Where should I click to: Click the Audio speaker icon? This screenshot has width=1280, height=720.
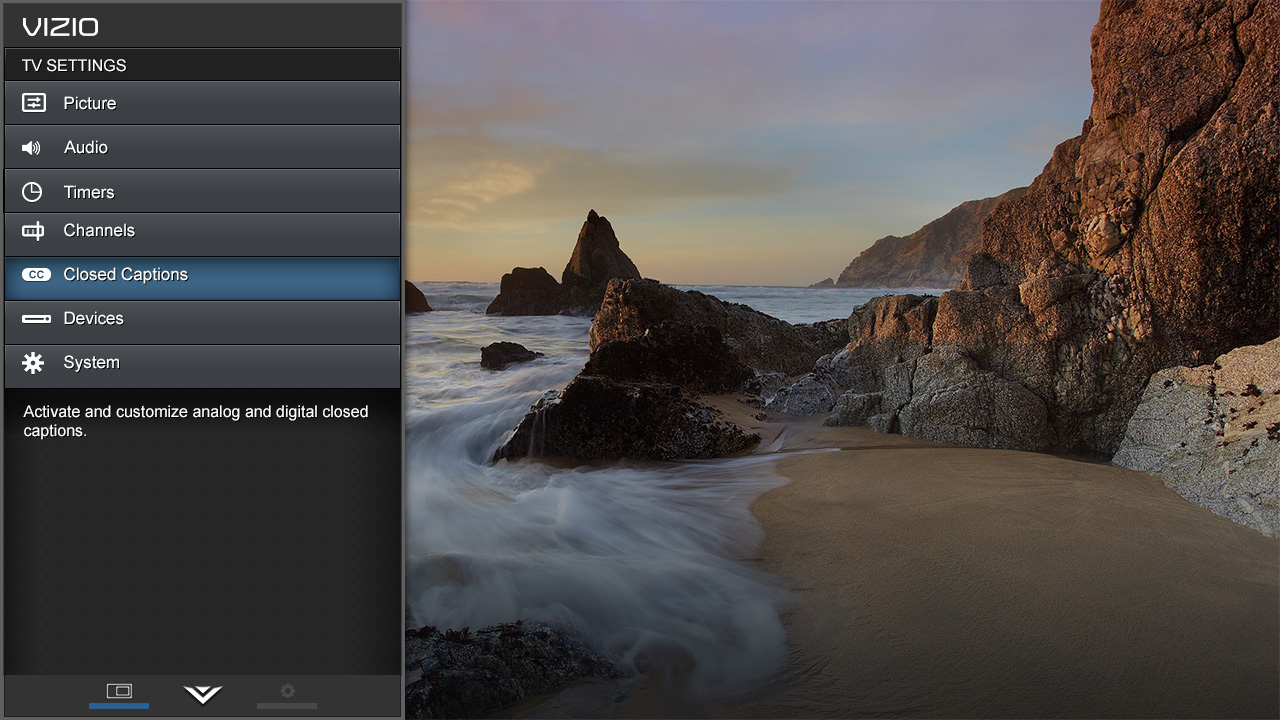[x=31, y=148]
